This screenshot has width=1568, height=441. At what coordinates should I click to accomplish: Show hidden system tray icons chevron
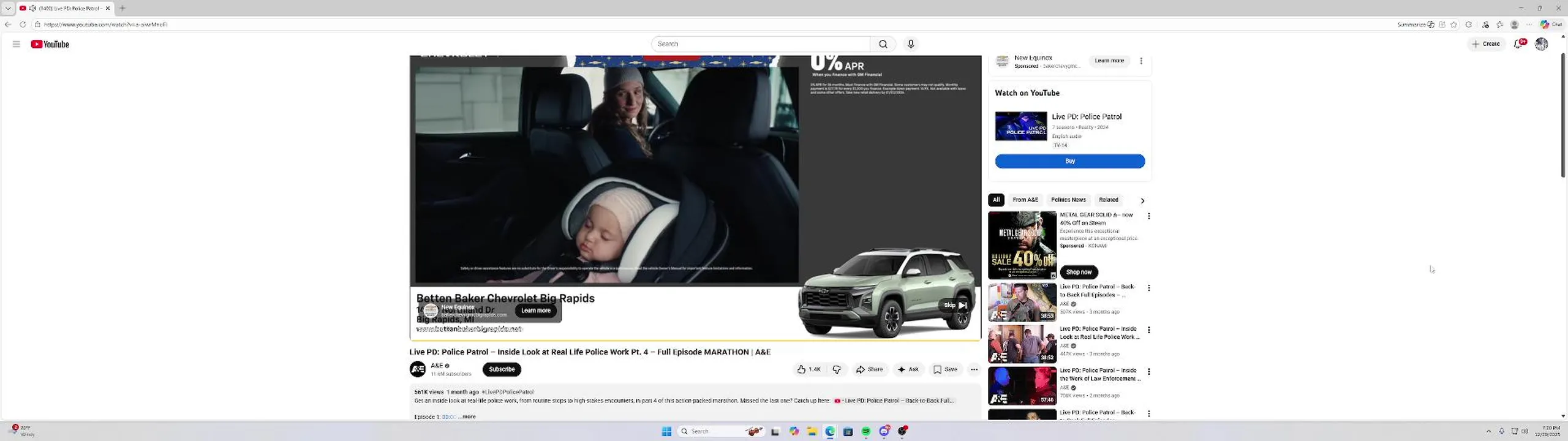coord(1489,431)
